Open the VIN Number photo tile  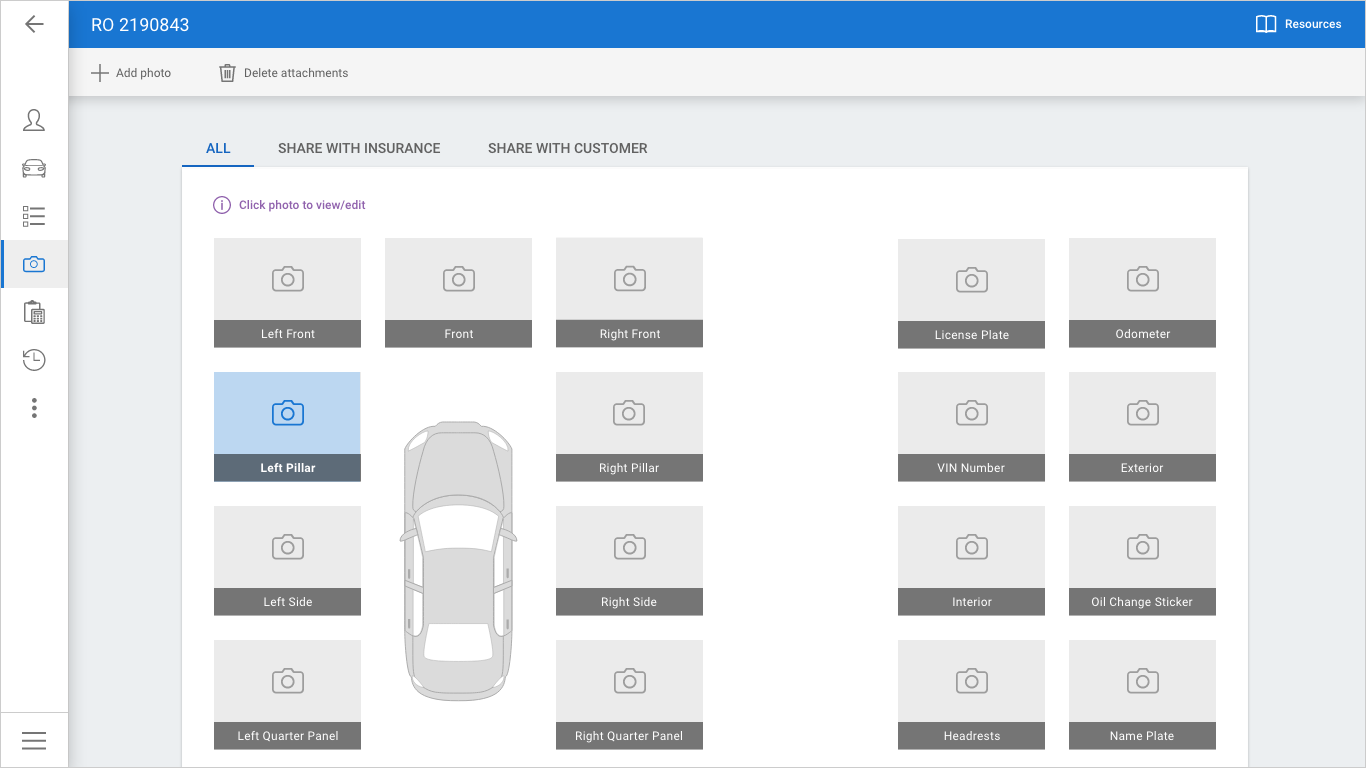tap(971, 426)
